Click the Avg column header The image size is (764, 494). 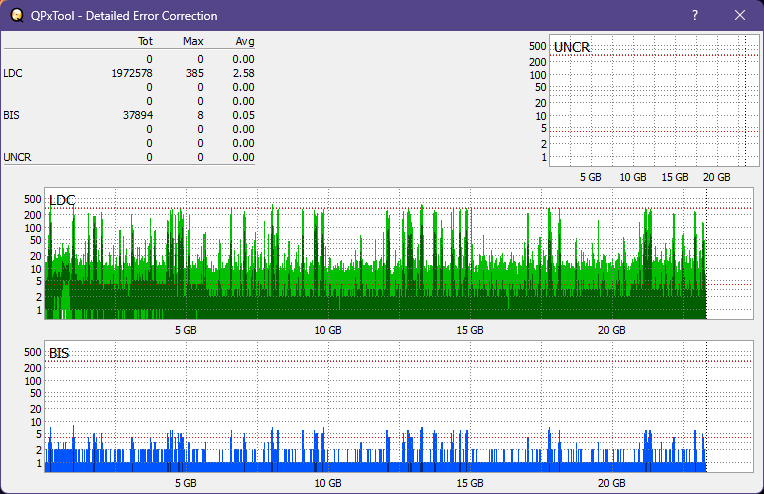pos(245,41)
